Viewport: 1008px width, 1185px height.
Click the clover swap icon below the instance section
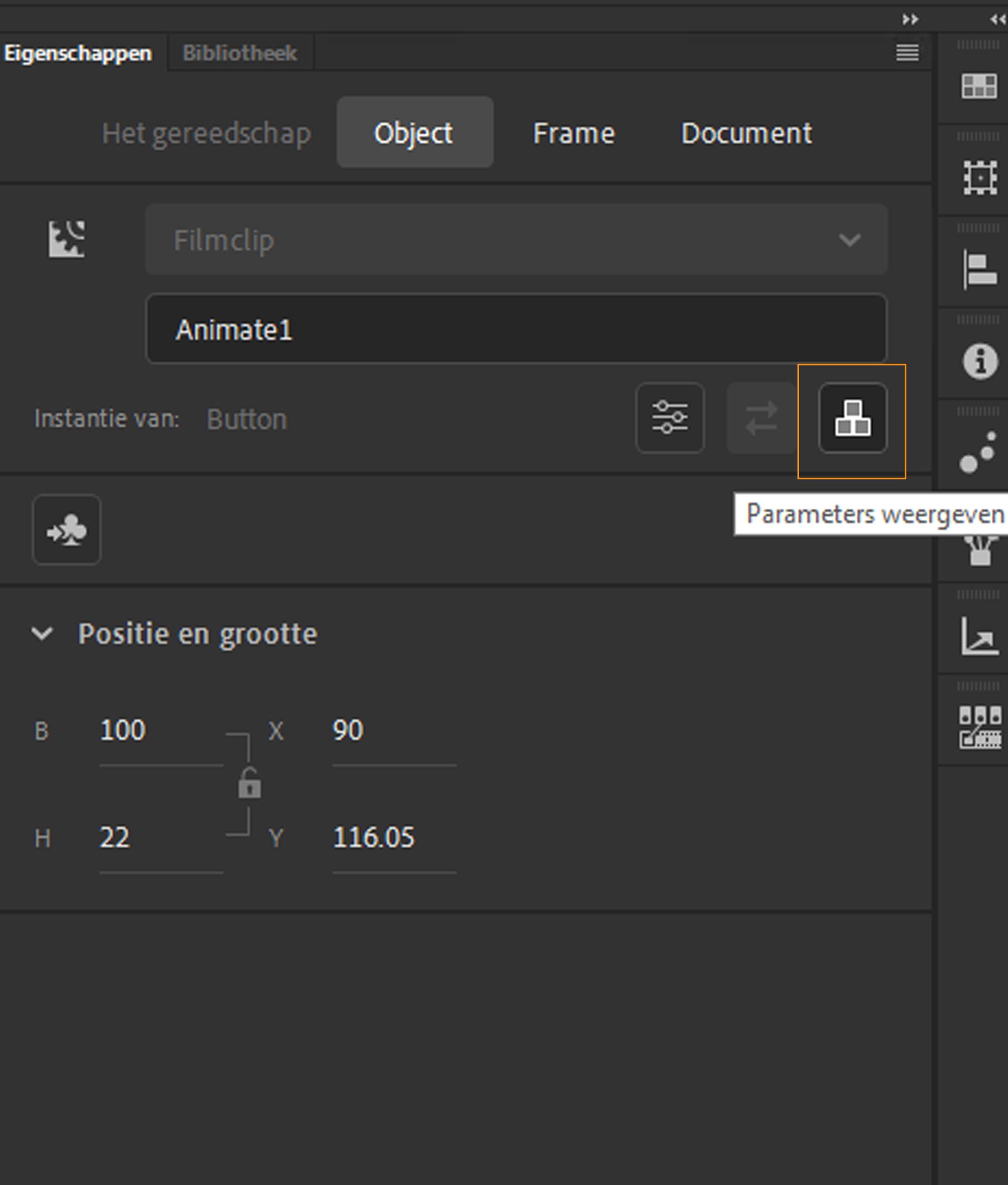tap(66, 529)
